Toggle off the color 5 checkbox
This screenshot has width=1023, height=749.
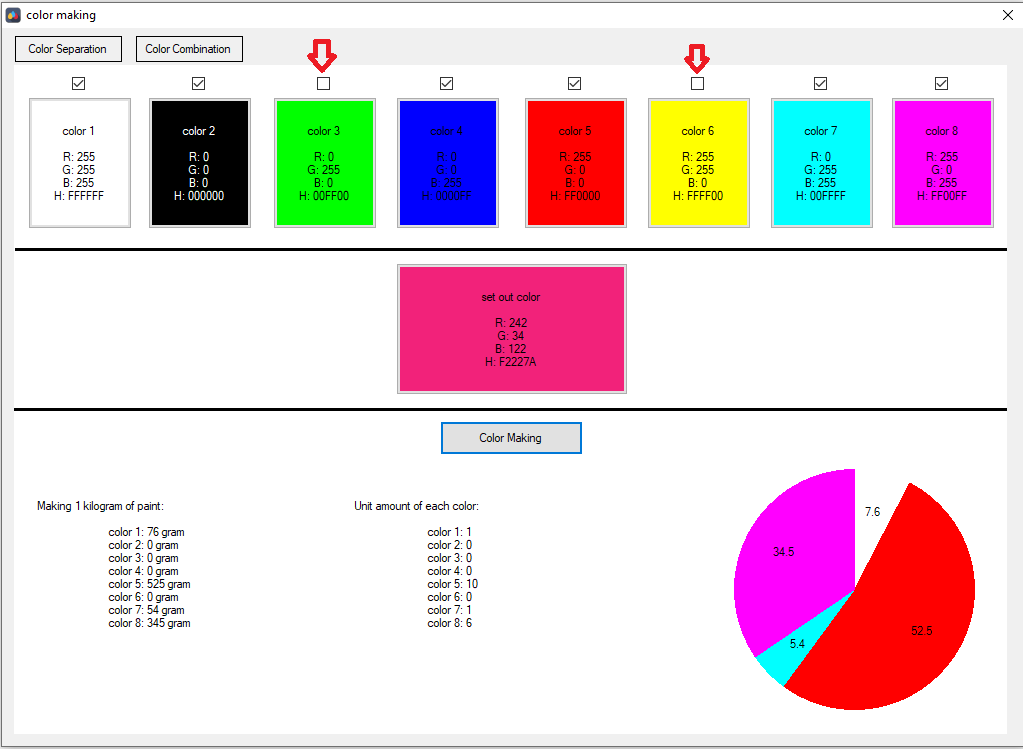(x=574, y=84)
